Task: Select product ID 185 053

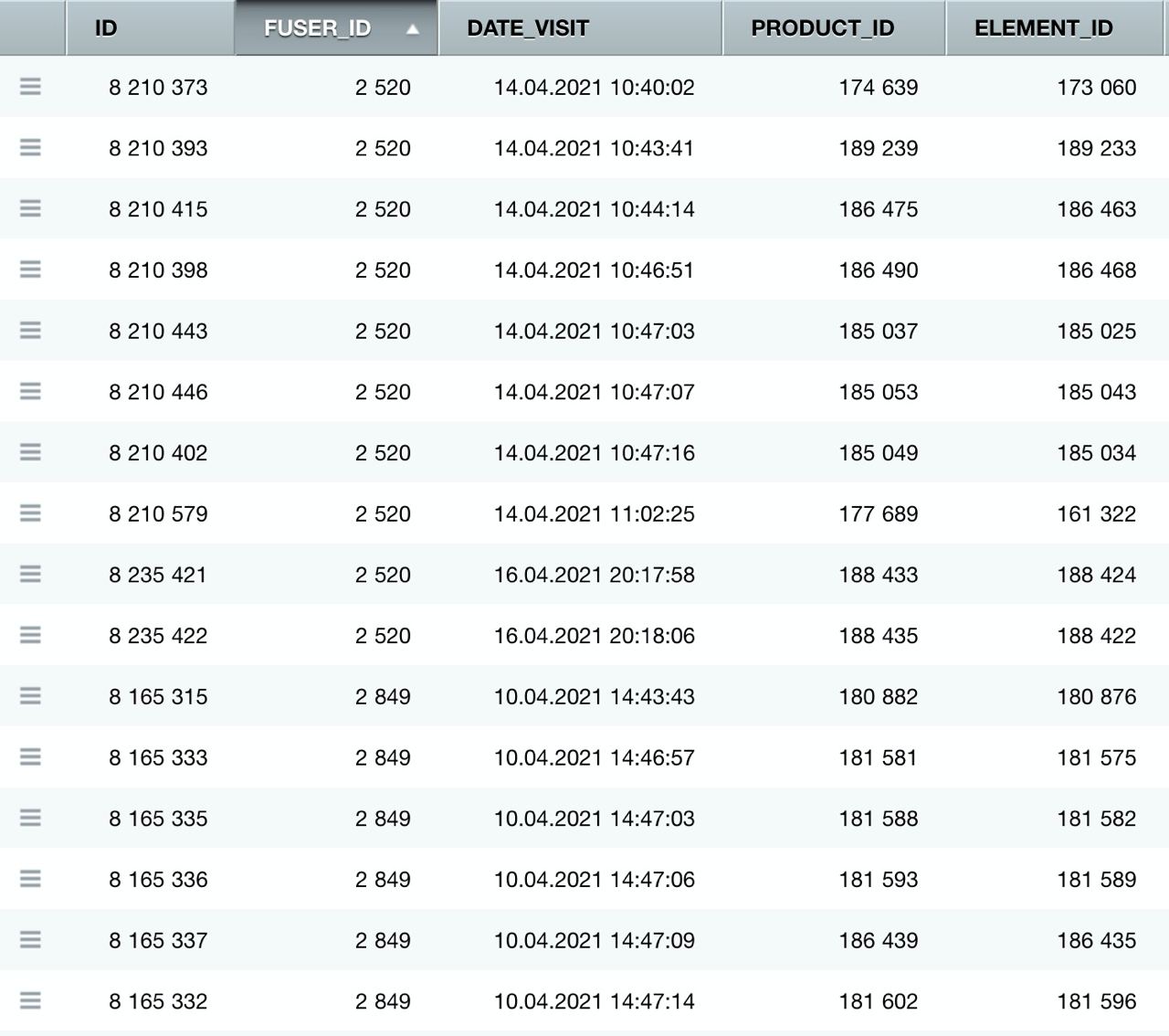Action: click(x=879, y=392)
